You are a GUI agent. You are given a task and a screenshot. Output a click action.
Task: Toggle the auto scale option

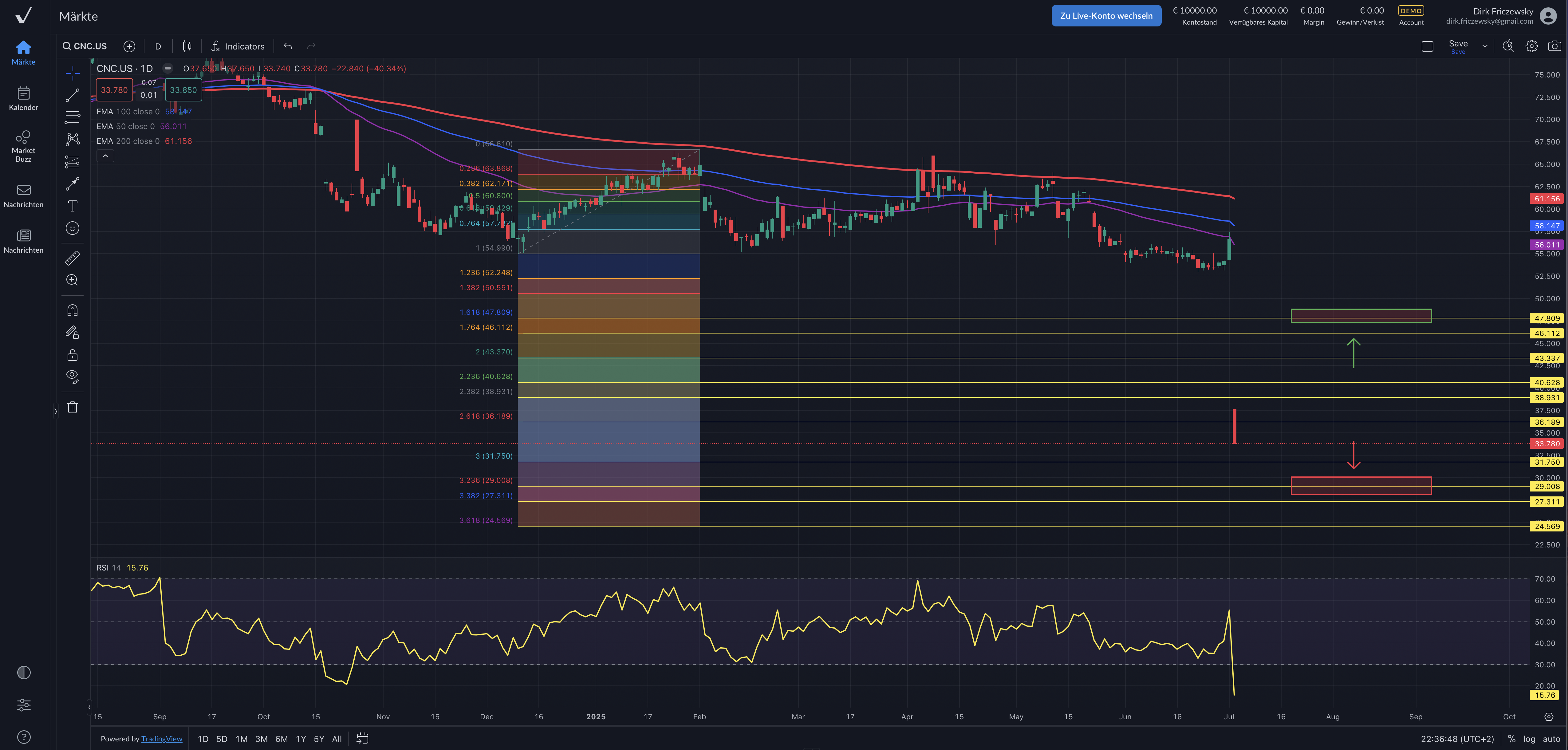point(1552,738)
